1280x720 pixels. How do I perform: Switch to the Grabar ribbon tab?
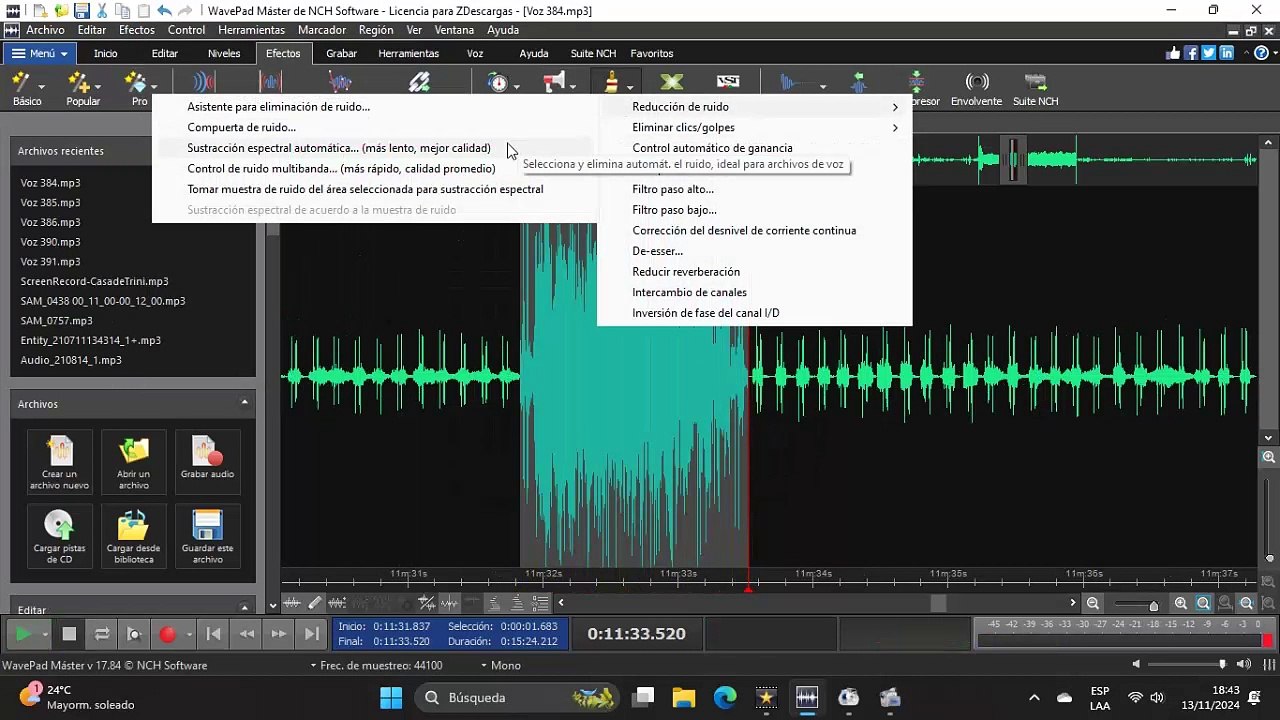point(342,53)
